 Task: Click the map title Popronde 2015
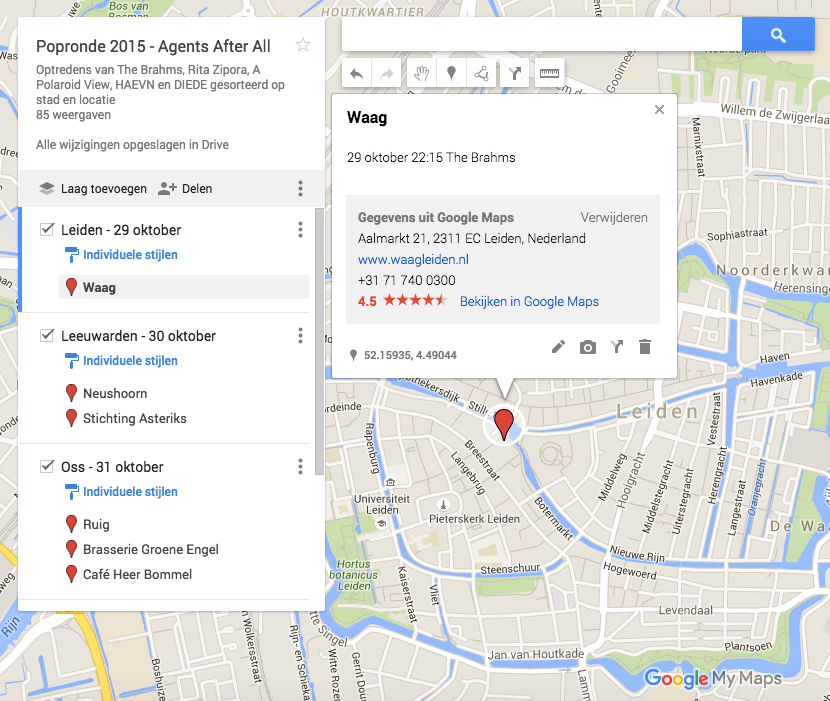click(x=153, y=47)
